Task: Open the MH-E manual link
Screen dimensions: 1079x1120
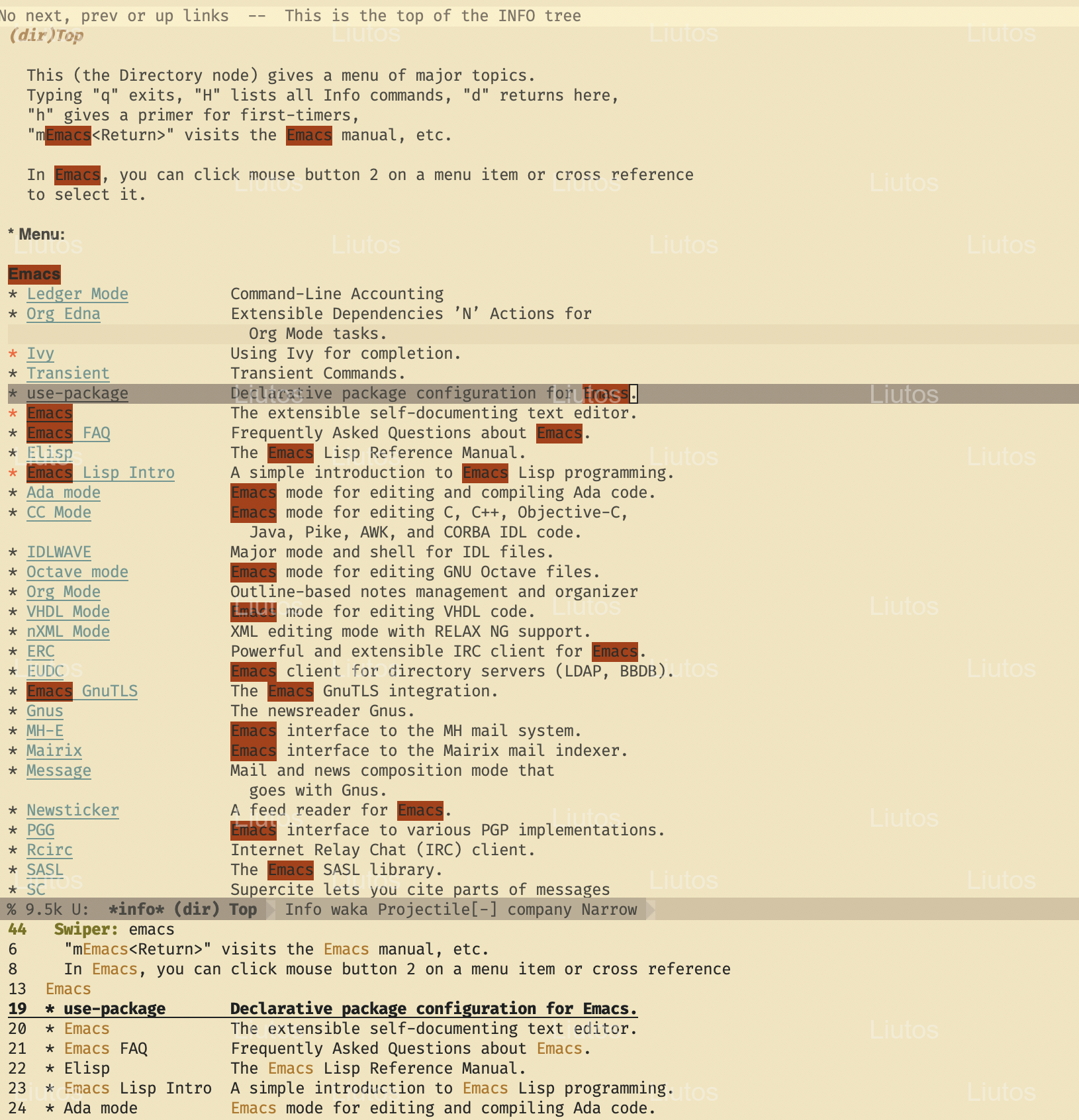Action: (45, 731)
